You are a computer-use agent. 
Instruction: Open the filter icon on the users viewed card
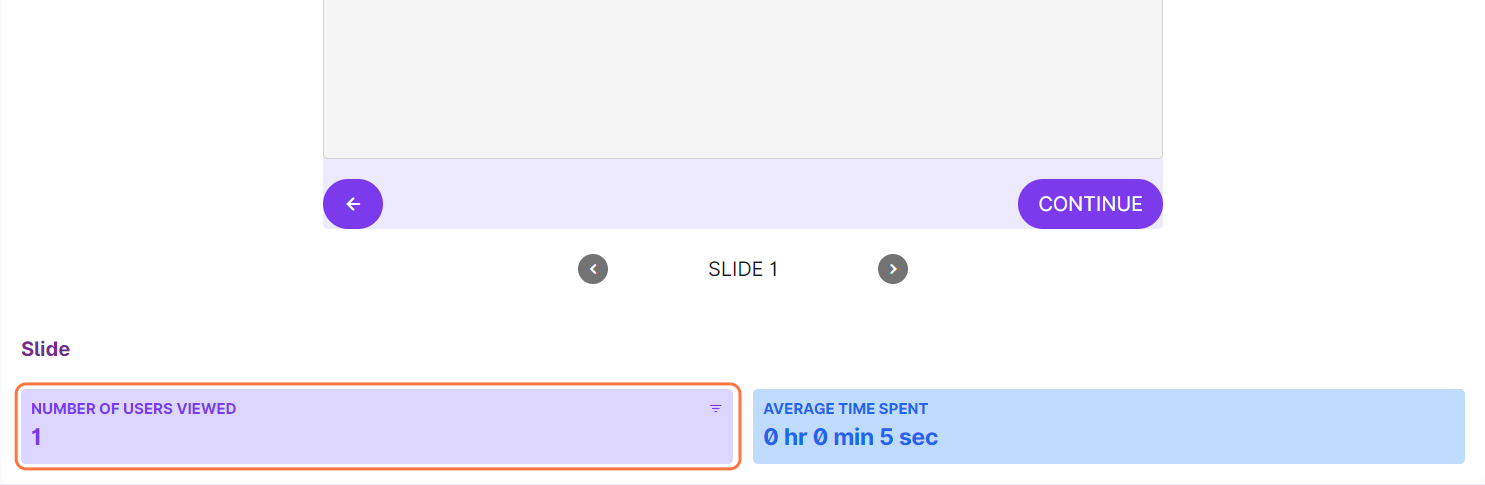point(715,408)
